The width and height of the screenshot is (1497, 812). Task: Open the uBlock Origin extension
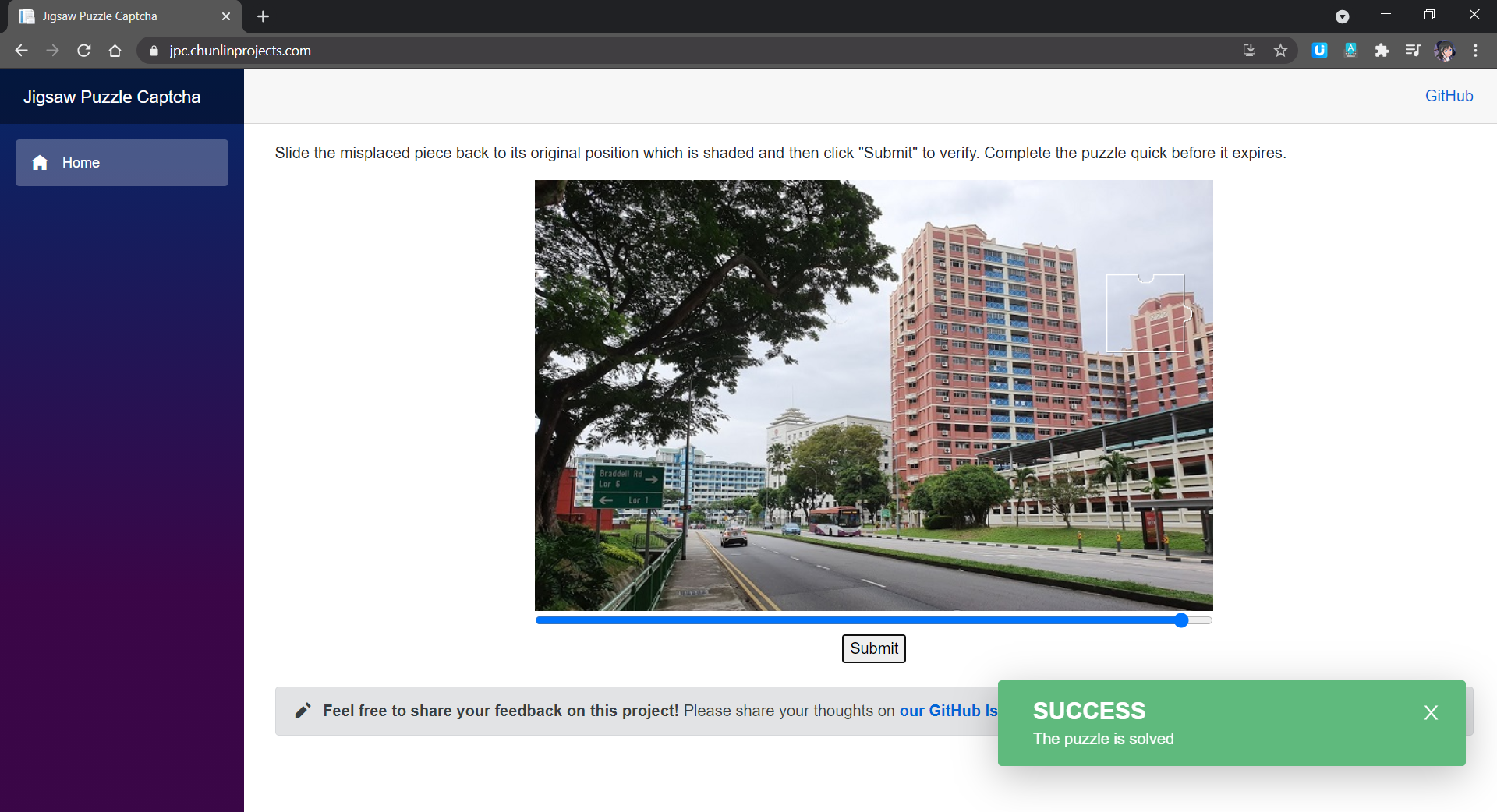[x=1319, y=50]
